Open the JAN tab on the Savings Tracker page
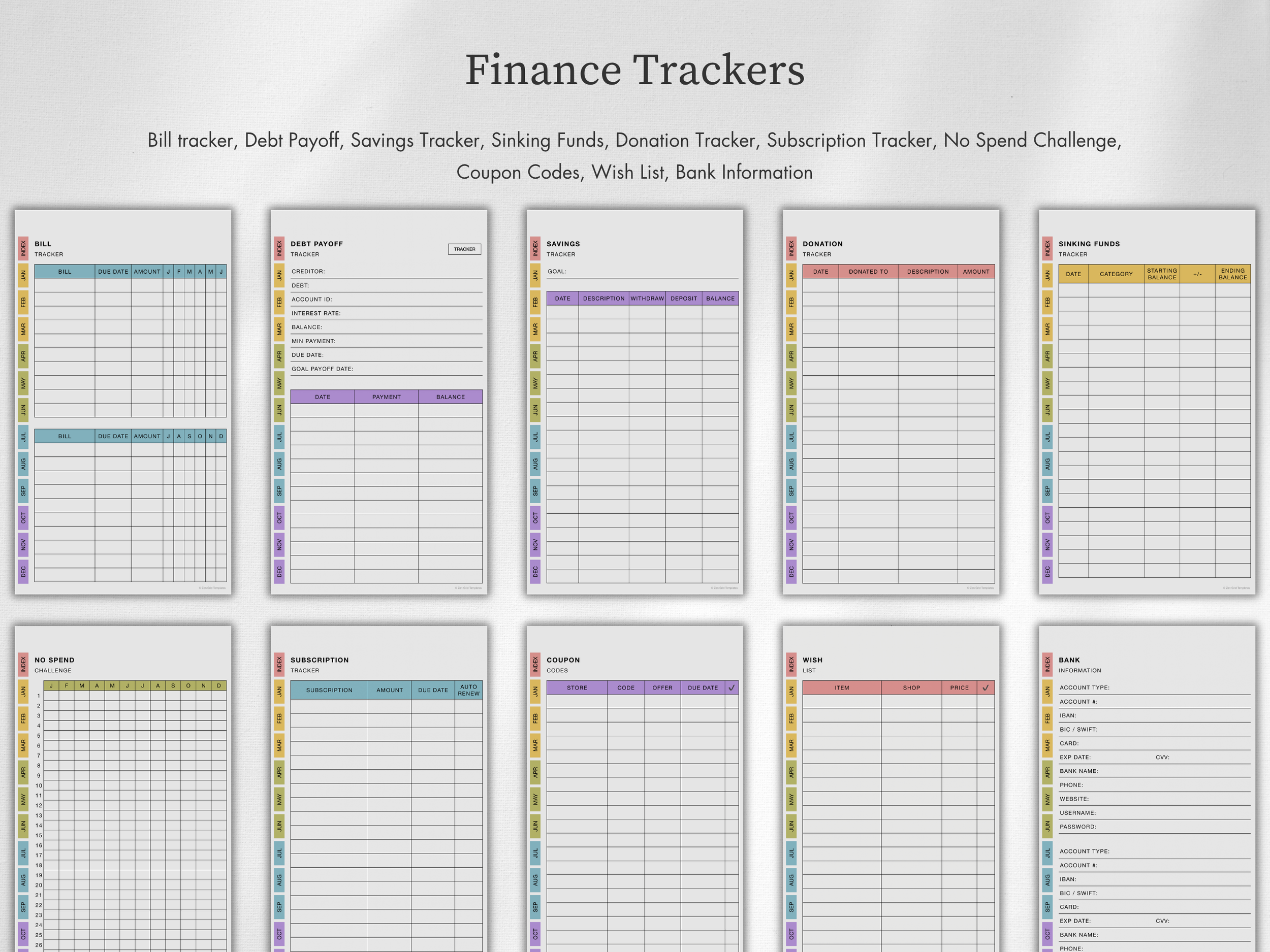 [x=535, y=275]
